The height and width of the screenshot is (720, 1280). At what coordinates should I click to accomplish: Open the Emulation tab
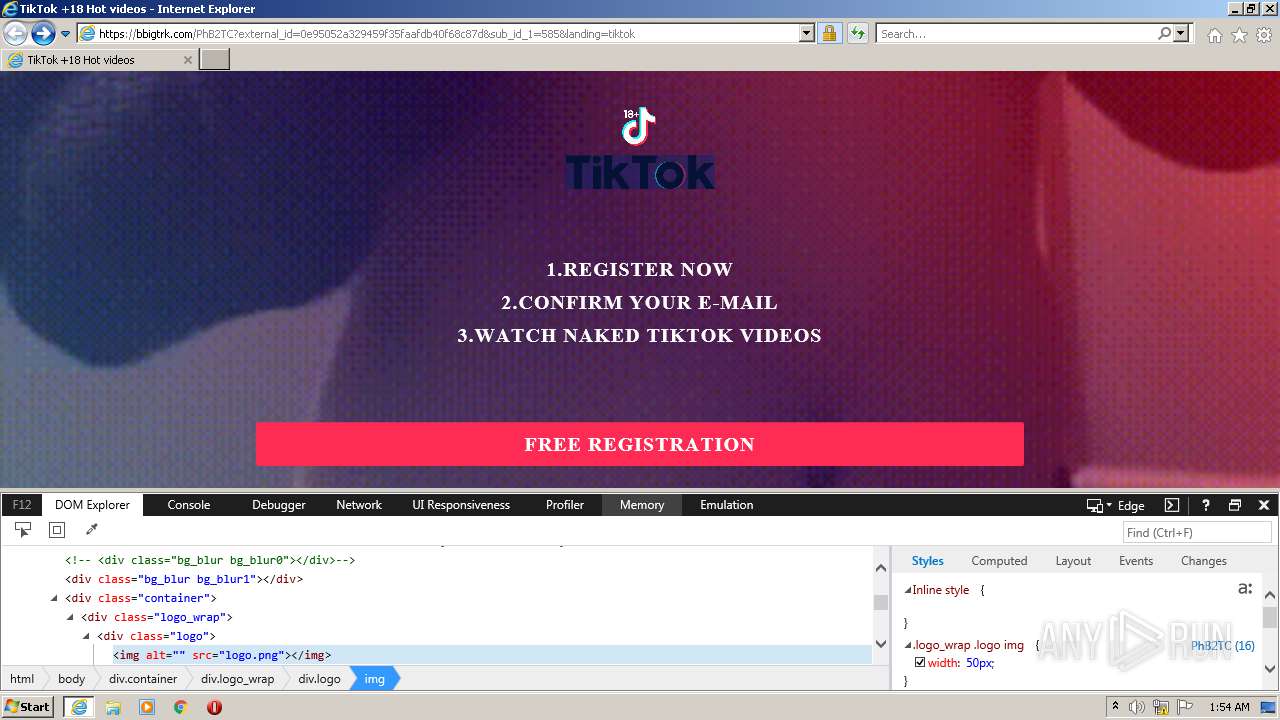727,505
